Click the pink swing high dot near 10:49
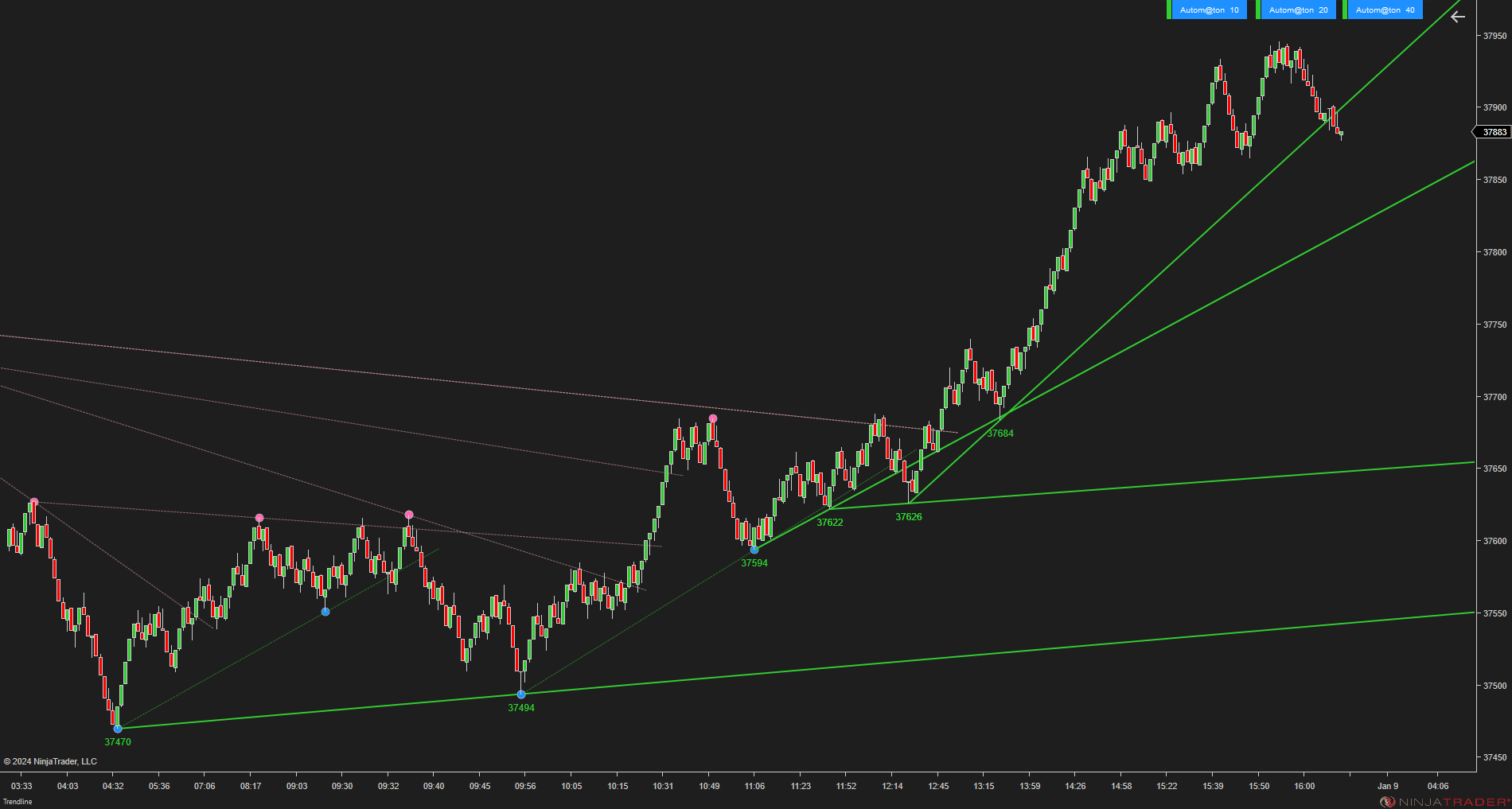This screenshot has width=1512, height=809. [x=713, y=418]
